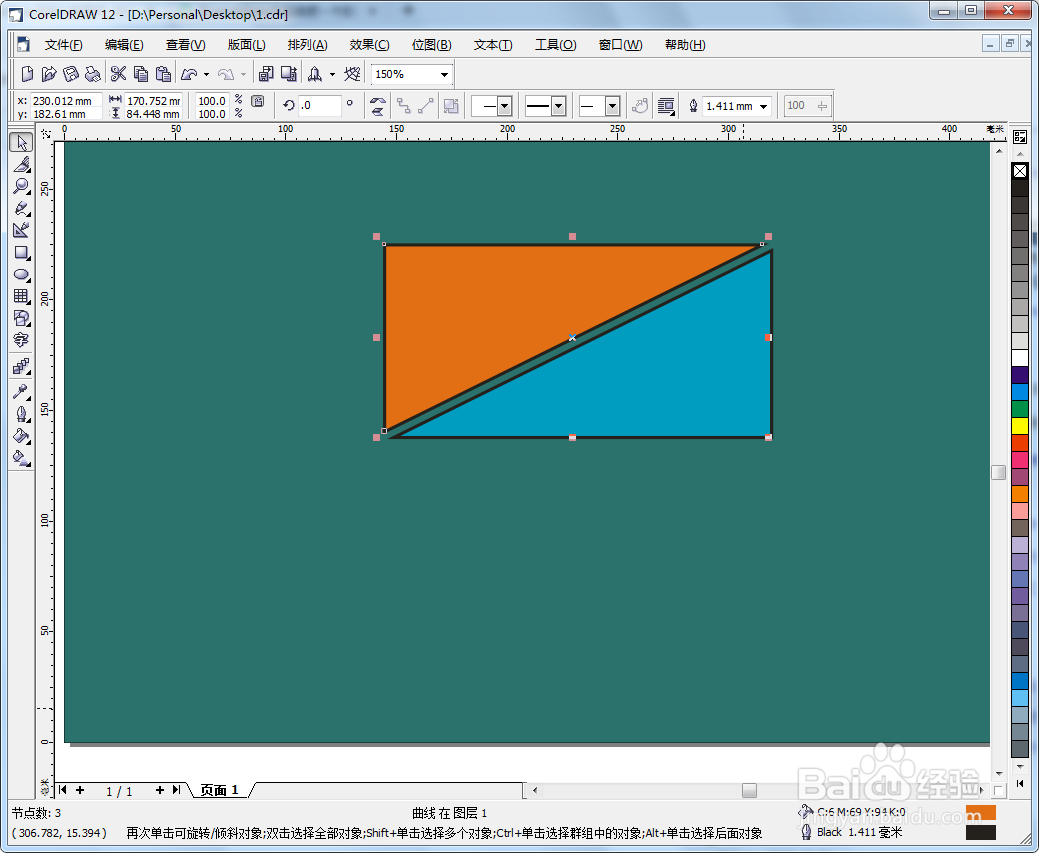Open the 帮助(H) menu
This screenshot has width=1039, height=853.
[685, 44]
